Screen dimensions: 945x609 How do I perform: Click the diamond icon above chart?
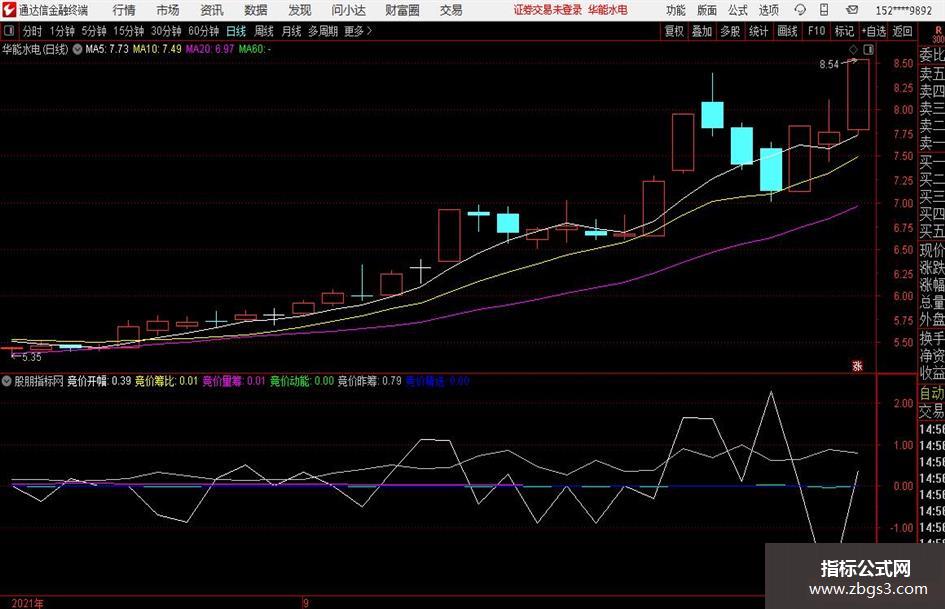[x=853, y=49]
